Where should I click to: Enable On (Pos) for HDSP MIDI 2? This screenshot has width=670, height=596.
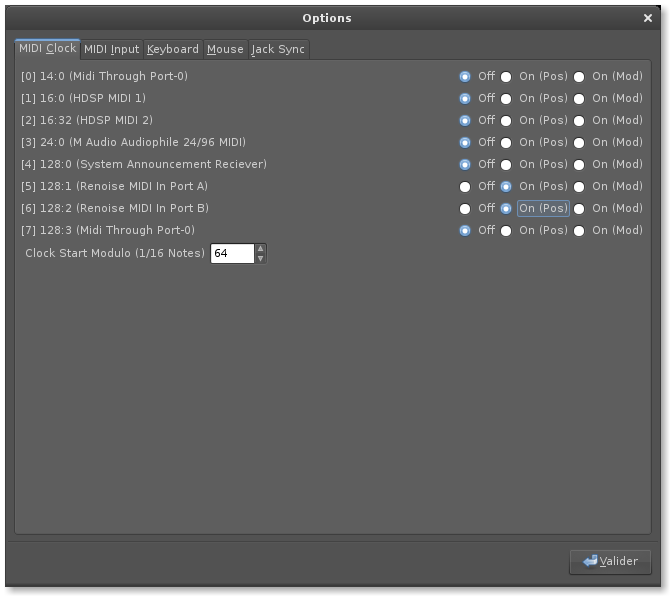[506, 120]
